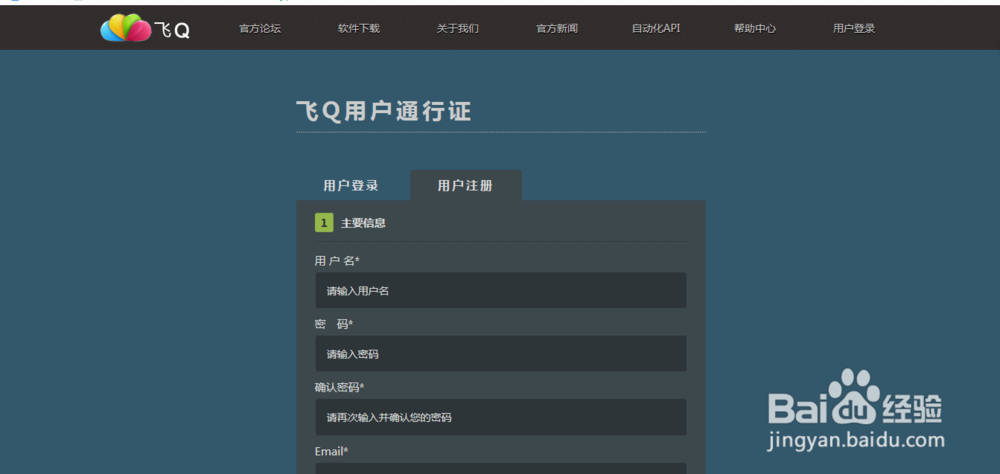The width and height of the screenshot is (1000, 474).
Task: Click the 请再次输入并确认您的密码 field
Action: coord(501,418)
